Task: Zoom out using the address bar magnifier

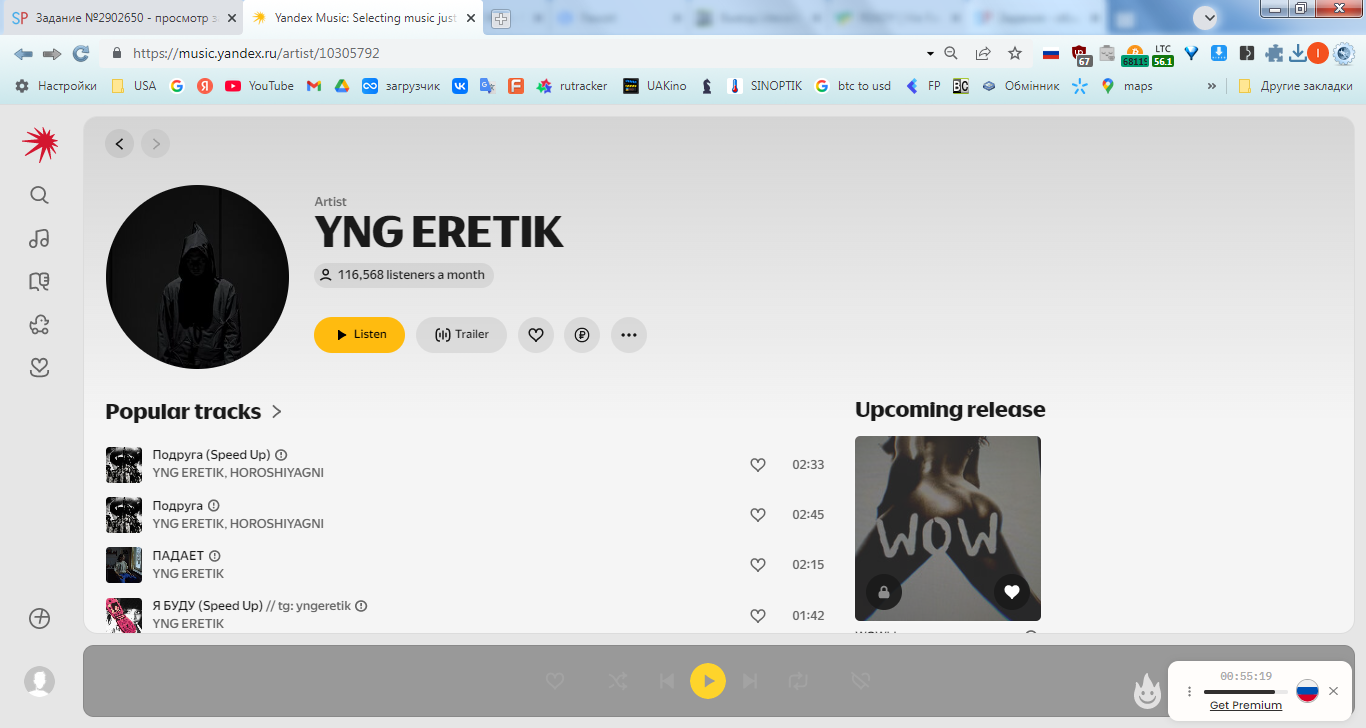Action: click(952, 53)
